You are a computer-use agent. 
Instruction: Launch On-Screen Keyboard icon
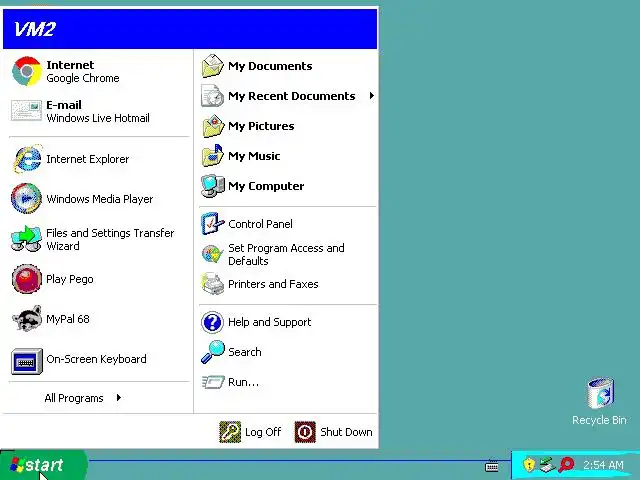27,361
